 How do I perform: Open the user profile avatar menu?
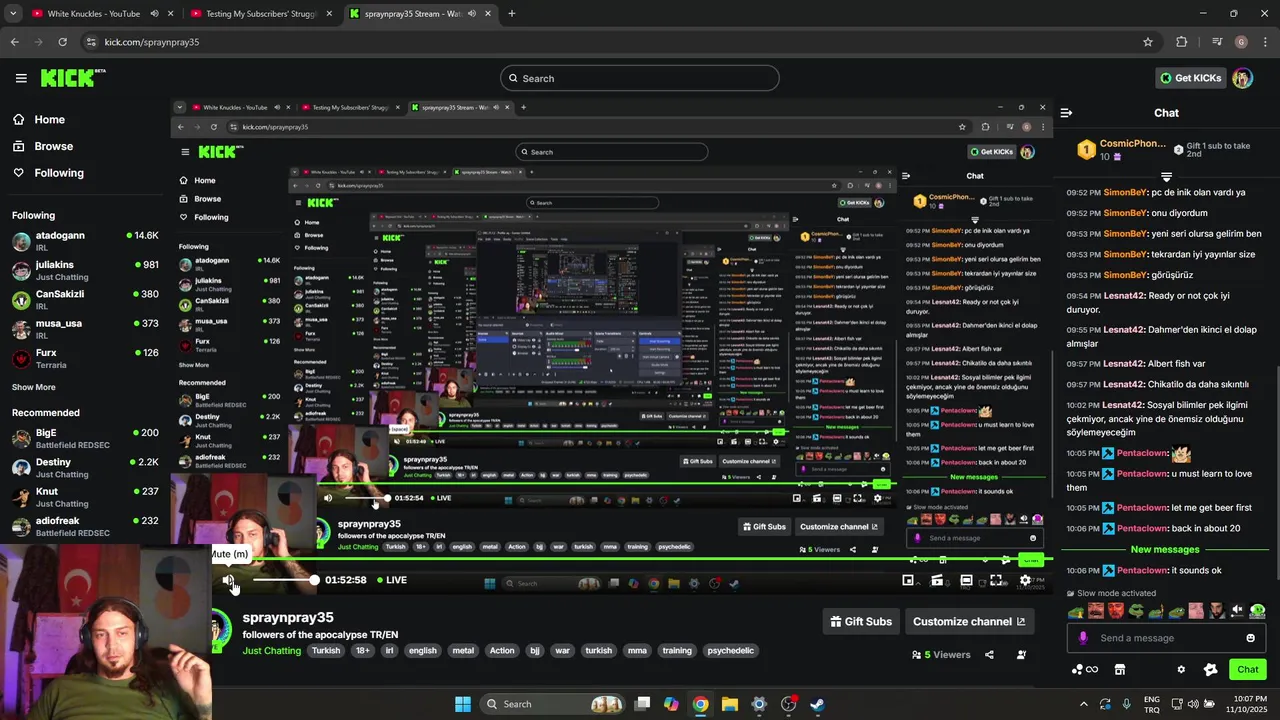tap(1243, 78)
